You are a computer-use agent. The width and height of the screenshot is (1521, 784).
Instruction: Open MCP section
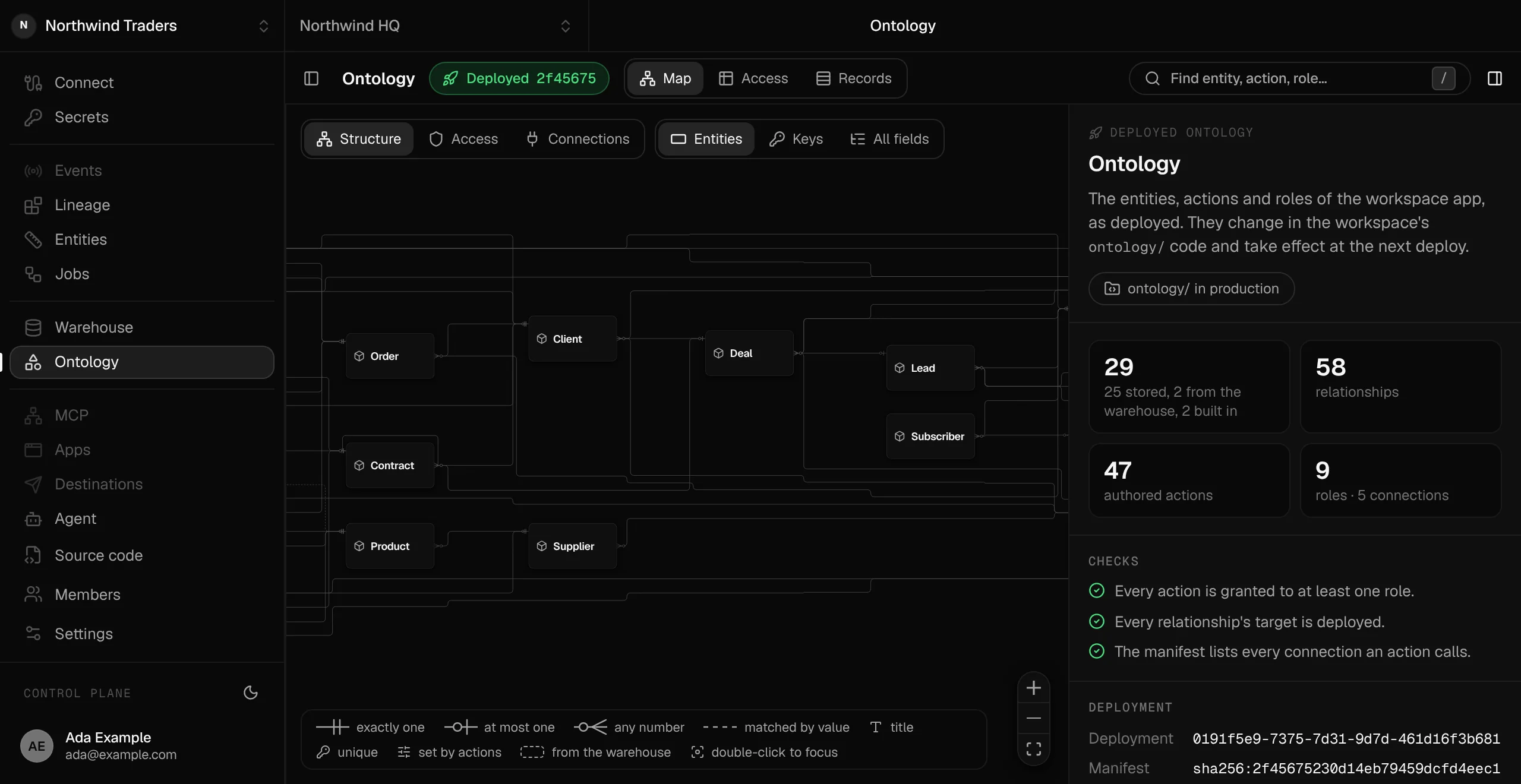click(x=142, y=415)
